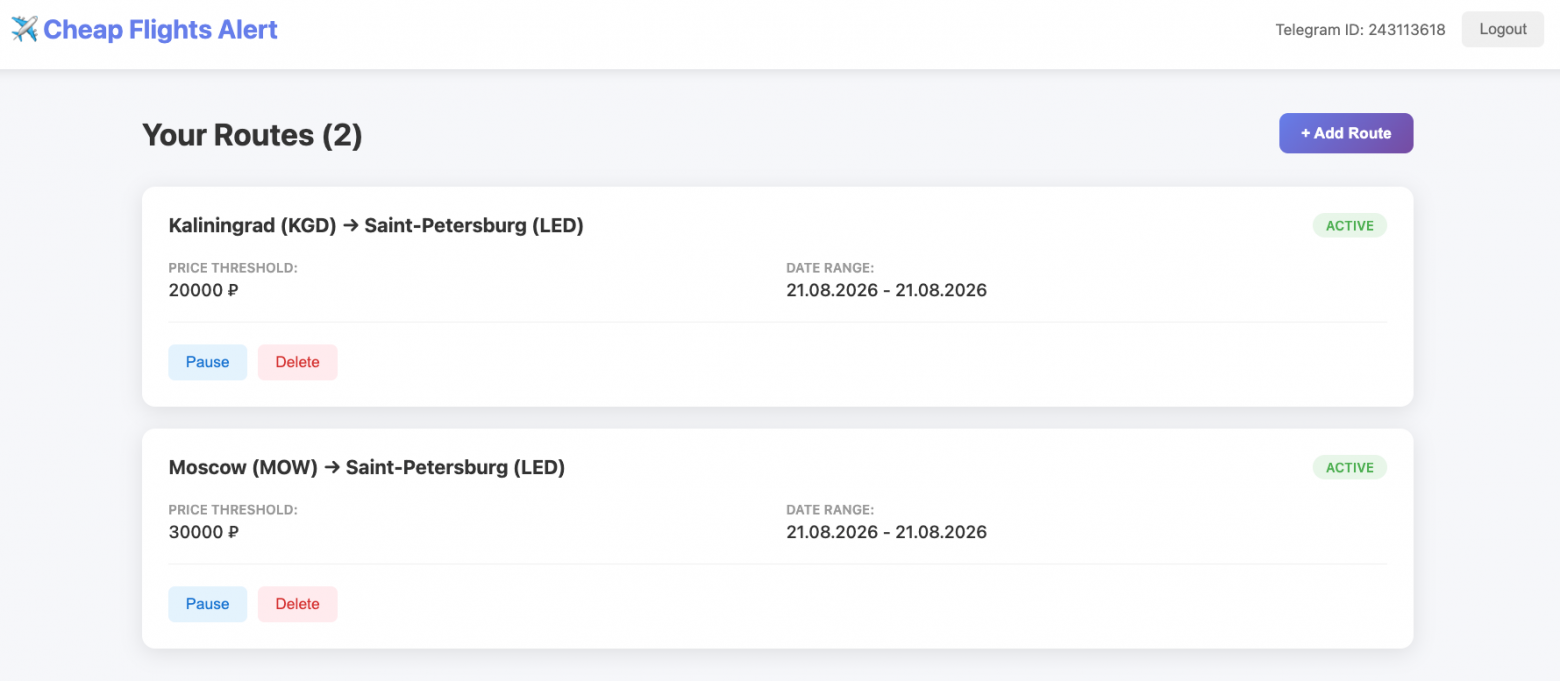Click the Your Routes (2) heading

(252, 135)
